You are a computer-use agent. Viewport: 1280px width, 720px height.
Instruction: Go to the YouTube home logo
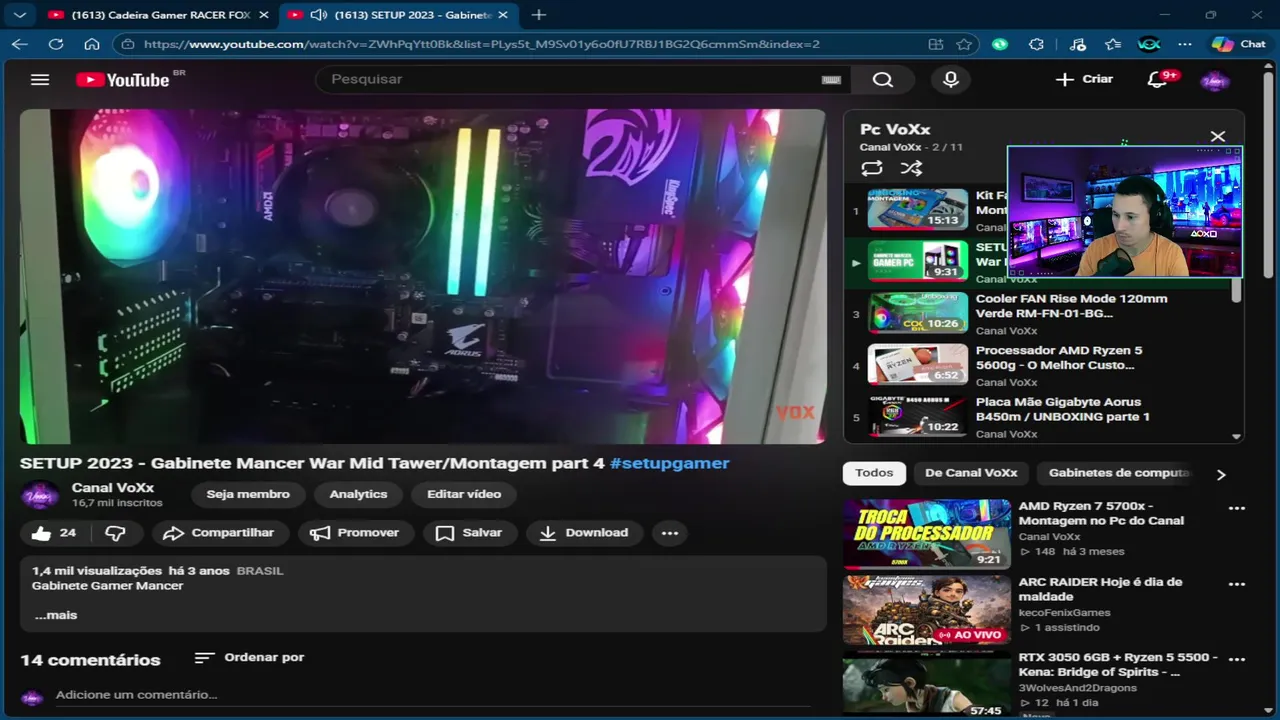point(123,80)
